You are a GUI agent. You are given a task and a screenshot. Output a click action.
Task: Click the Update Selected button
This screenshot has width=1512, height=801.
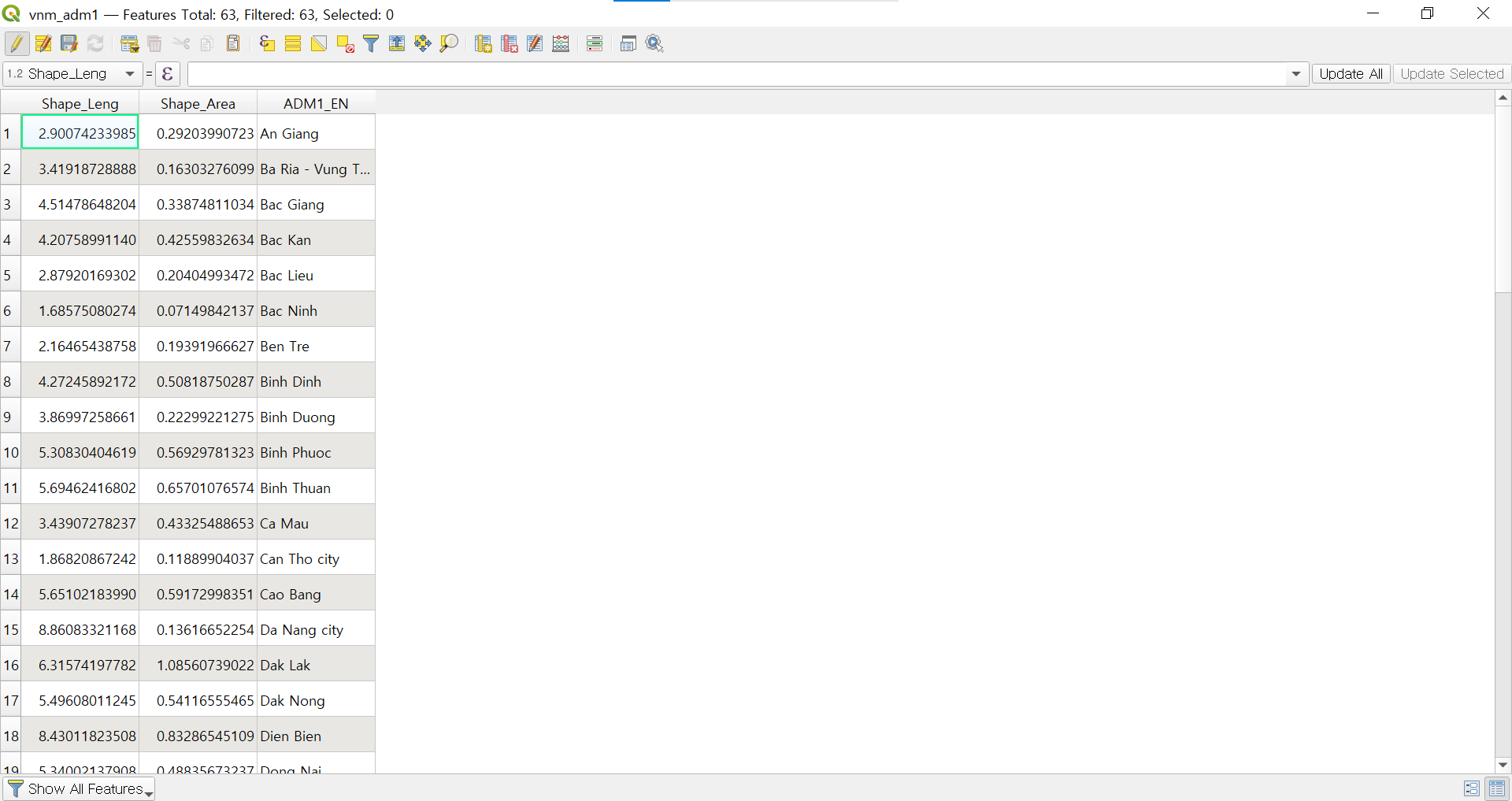point(1452,74)
